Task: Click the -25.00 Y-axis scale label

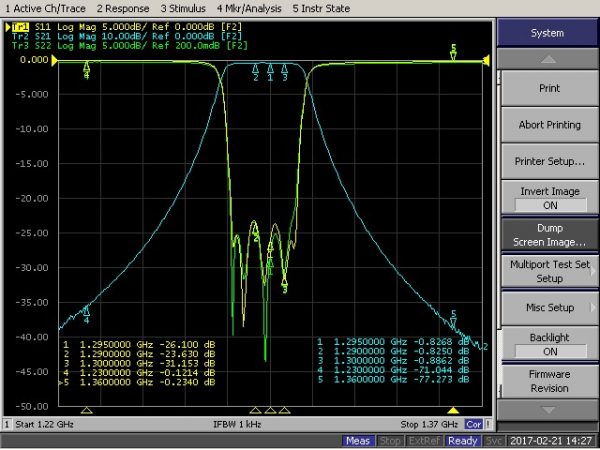Action: point(32,233)
